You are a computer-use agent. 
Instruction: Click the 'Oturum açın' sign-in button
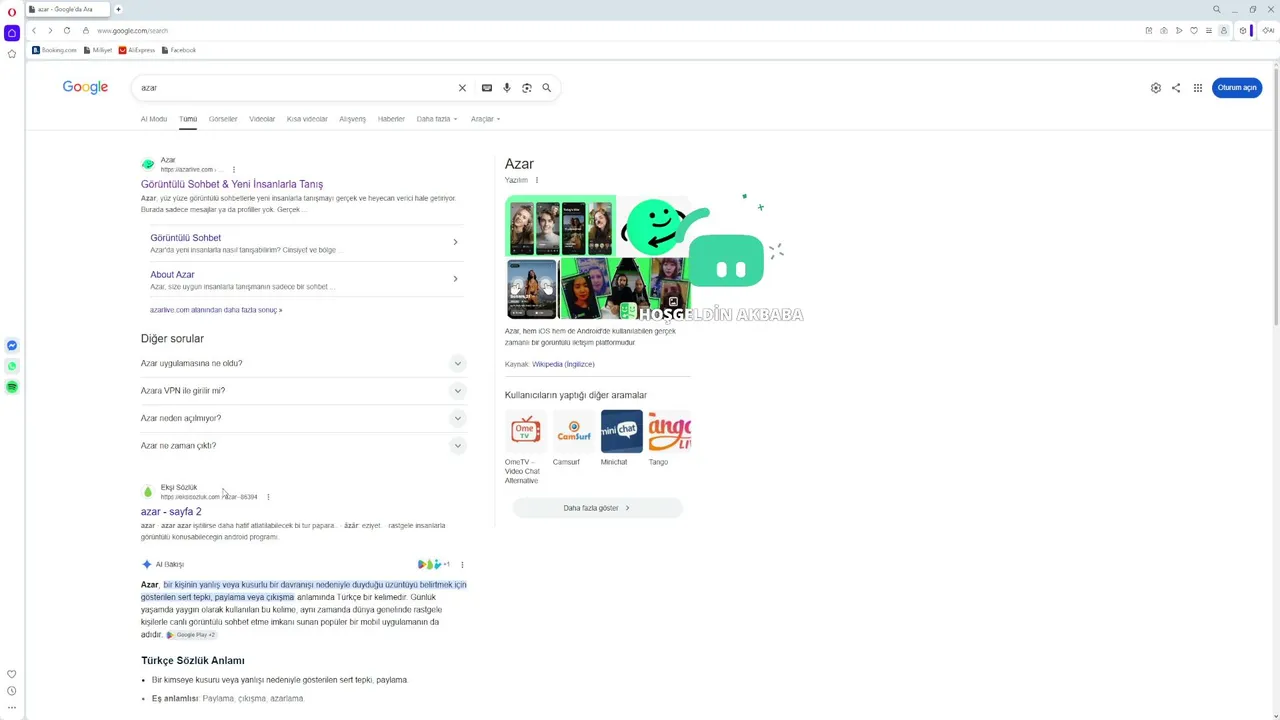[1237, 88]
